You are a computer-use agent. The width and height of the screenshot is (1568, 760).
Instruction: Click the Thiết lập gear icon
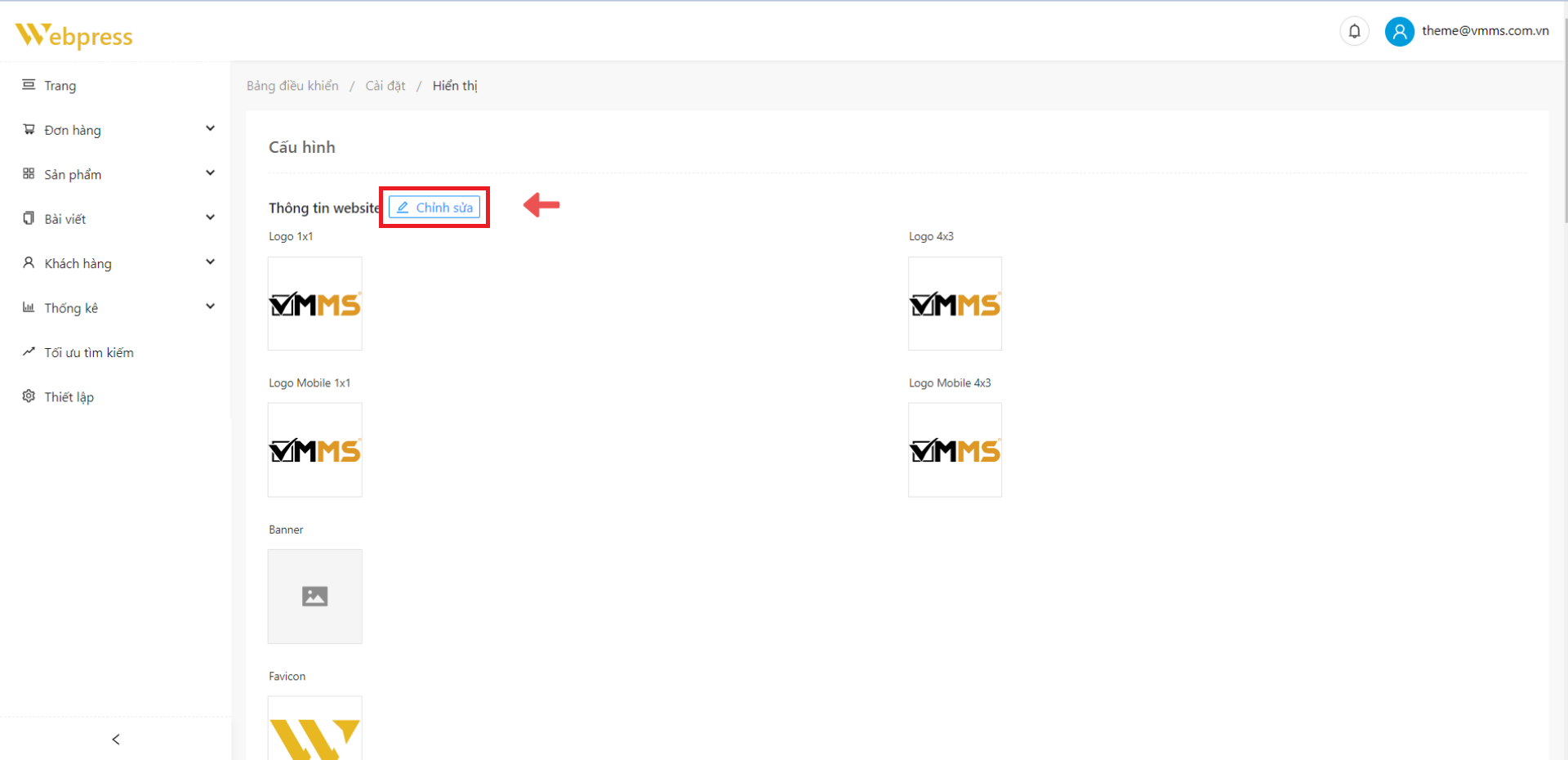[x=29, y=396]
